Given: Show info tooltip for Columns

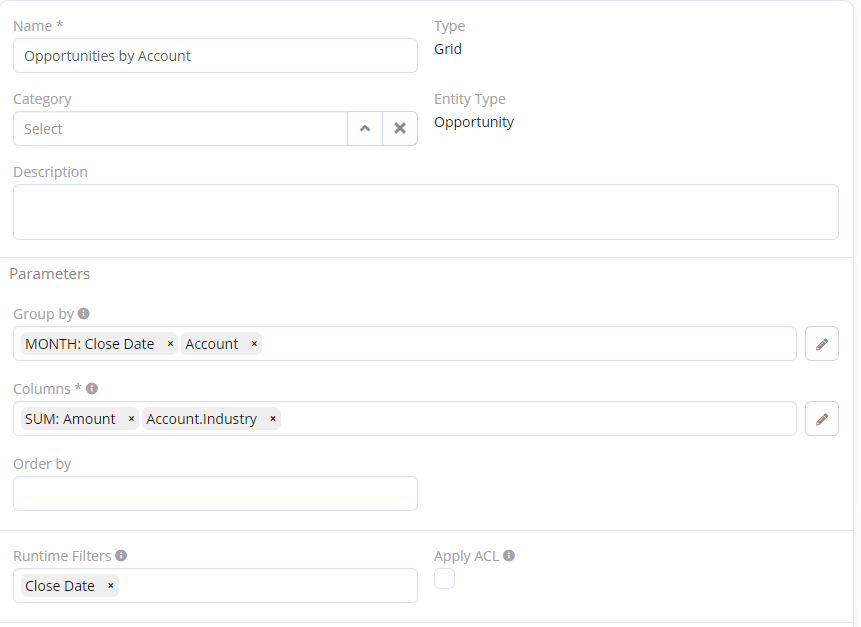Looking at the screenshot, I should 92,388.
